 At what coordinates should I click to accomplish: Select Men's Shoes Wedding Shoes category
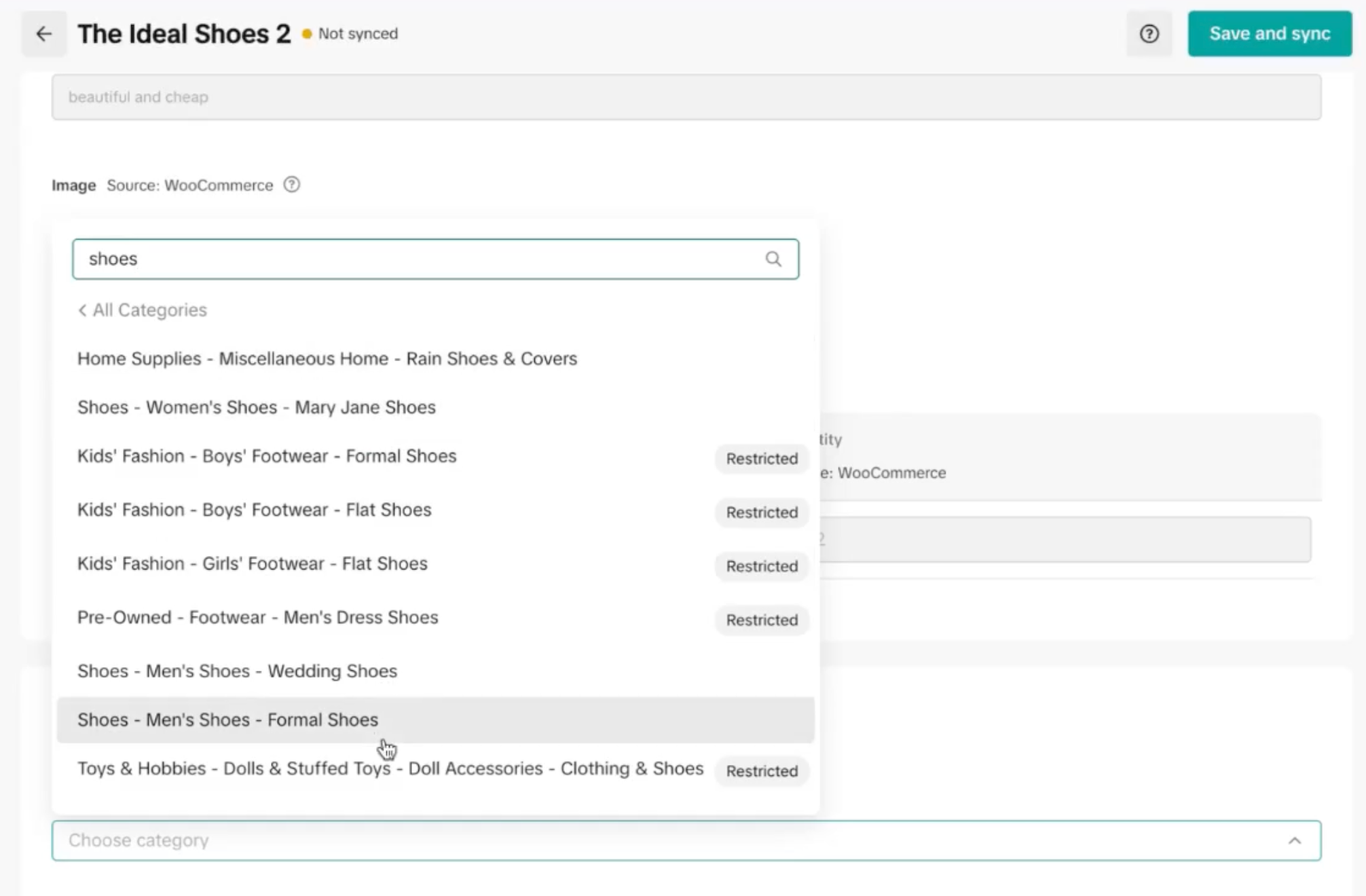point(238,671)
